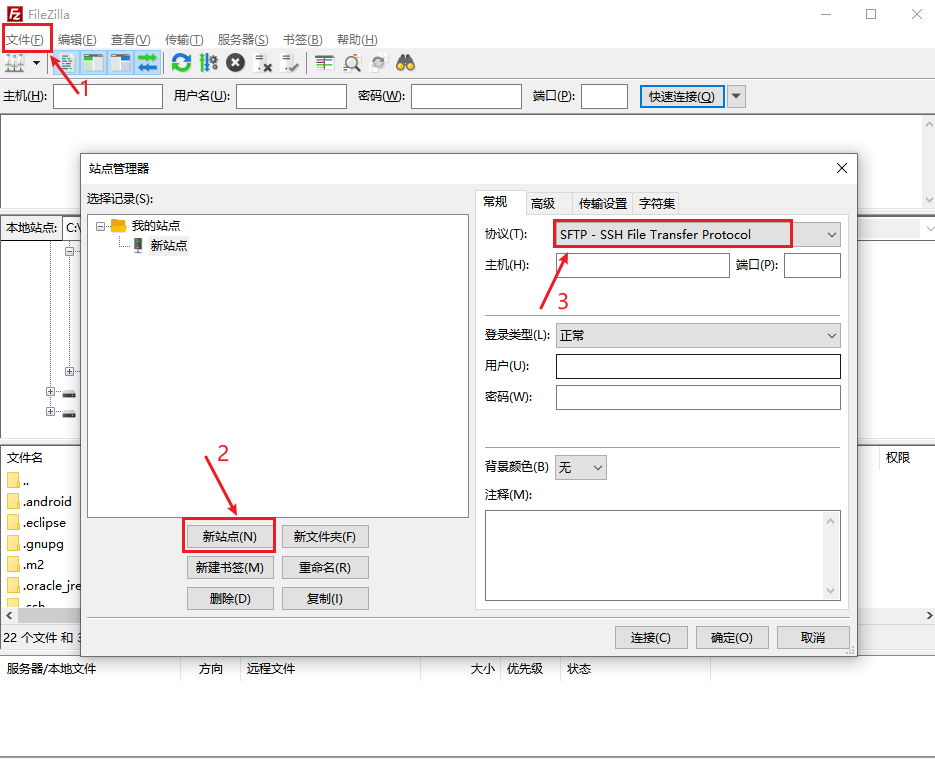
Task: Open the 编辑(E) menu
Action: coord(77,40)
